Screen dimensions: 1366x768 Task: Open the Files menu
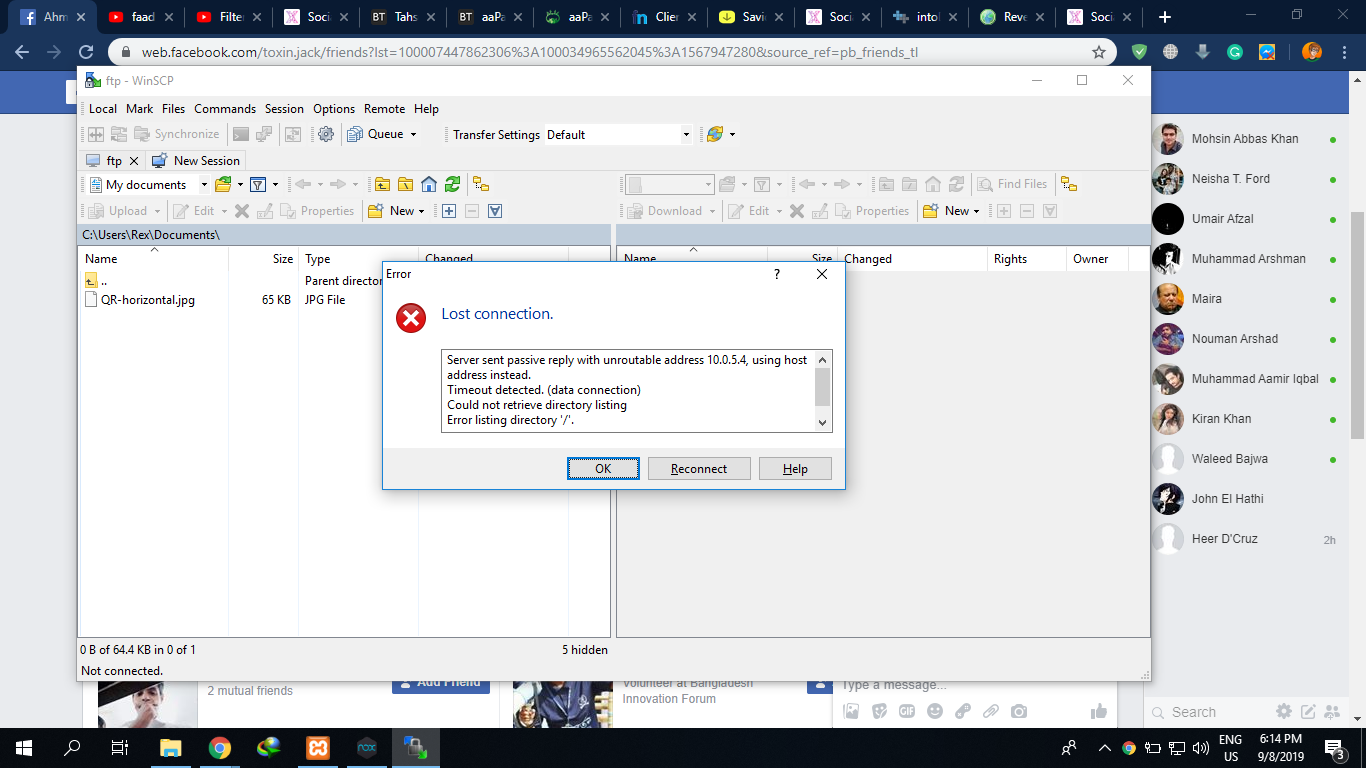click(174, 109)
